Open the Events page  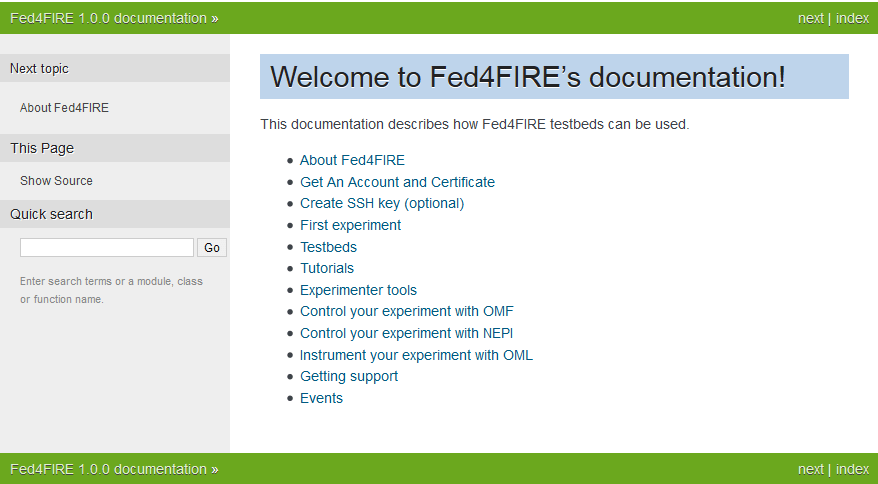pyautogui.click(x=321, y=398)
